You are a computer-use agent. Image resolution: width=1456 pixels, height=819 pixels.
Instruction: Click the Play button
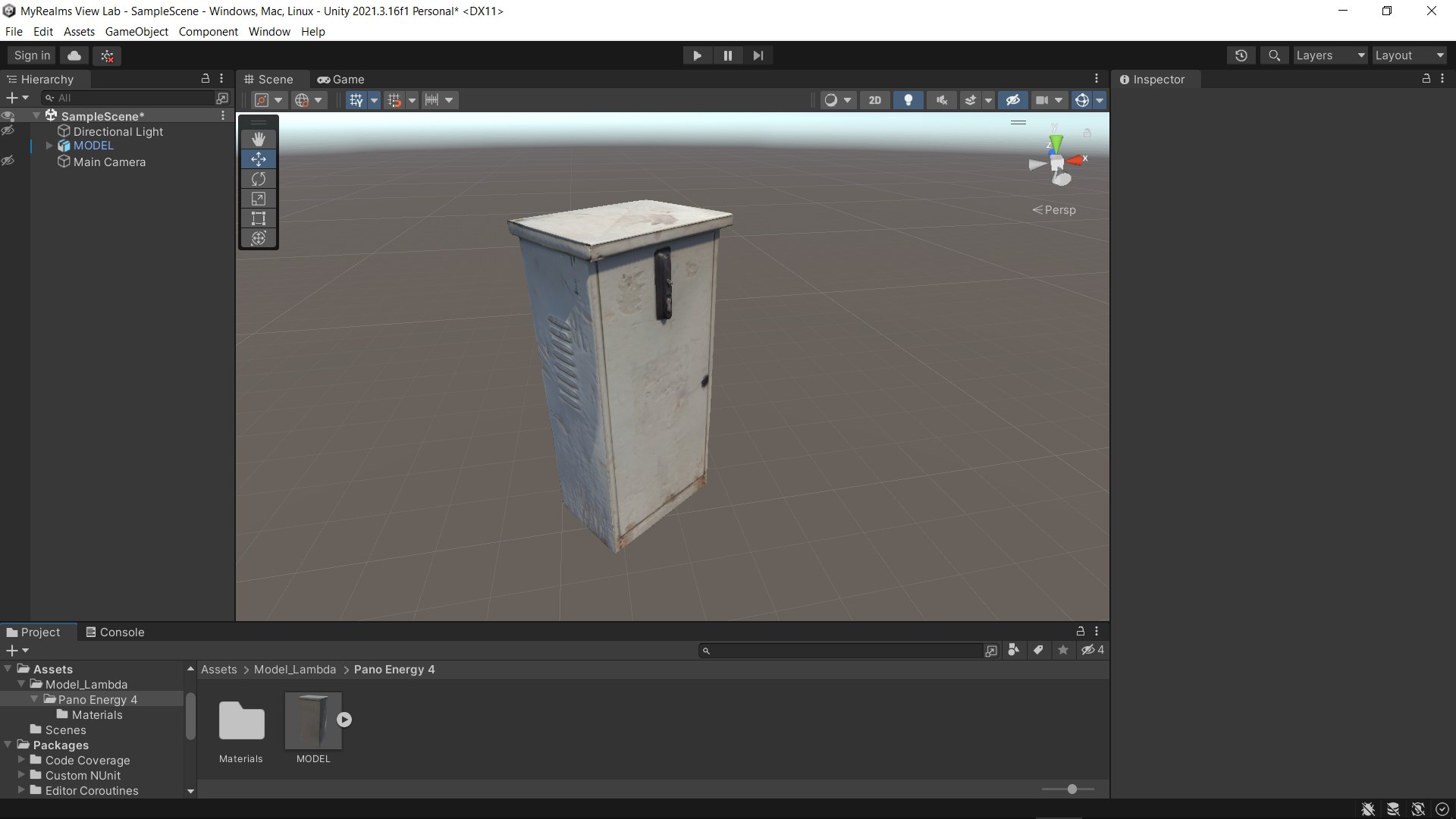click(x=697, y=55)
